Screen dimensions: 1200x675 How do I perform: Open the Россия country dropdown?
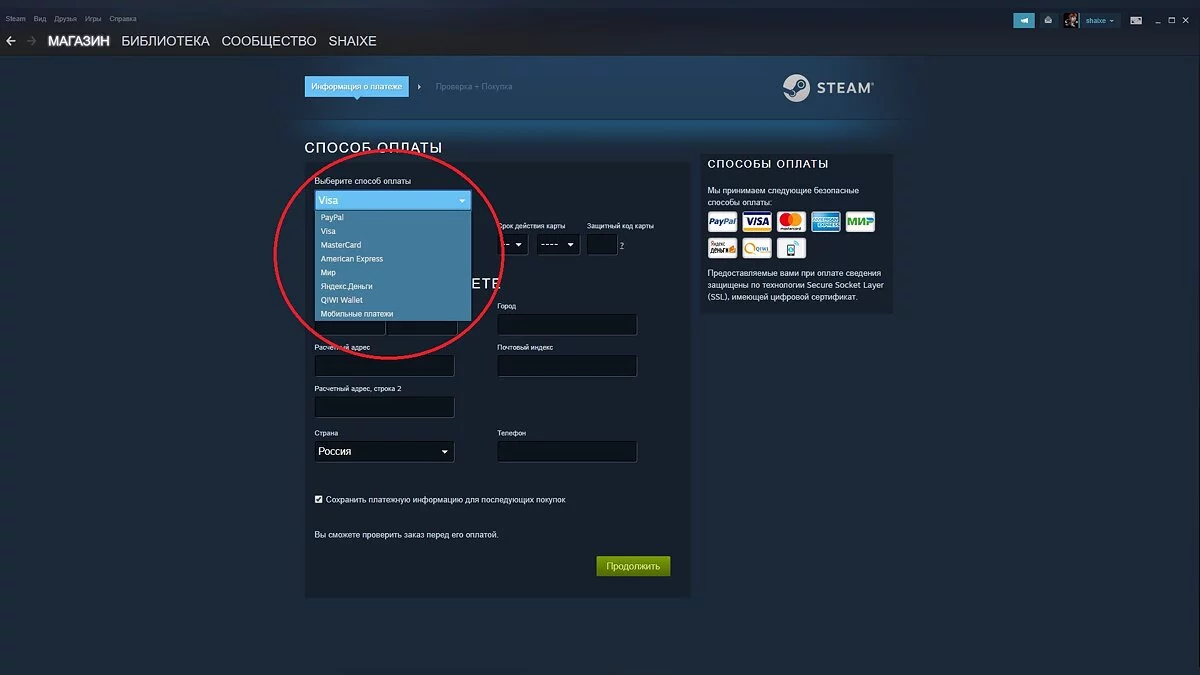coord(384,451)
